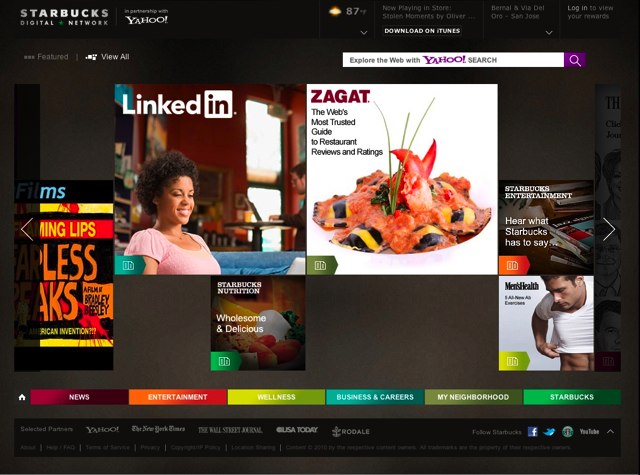
Task: Go to previous carousel slide arrow
Action: point(27,229)
